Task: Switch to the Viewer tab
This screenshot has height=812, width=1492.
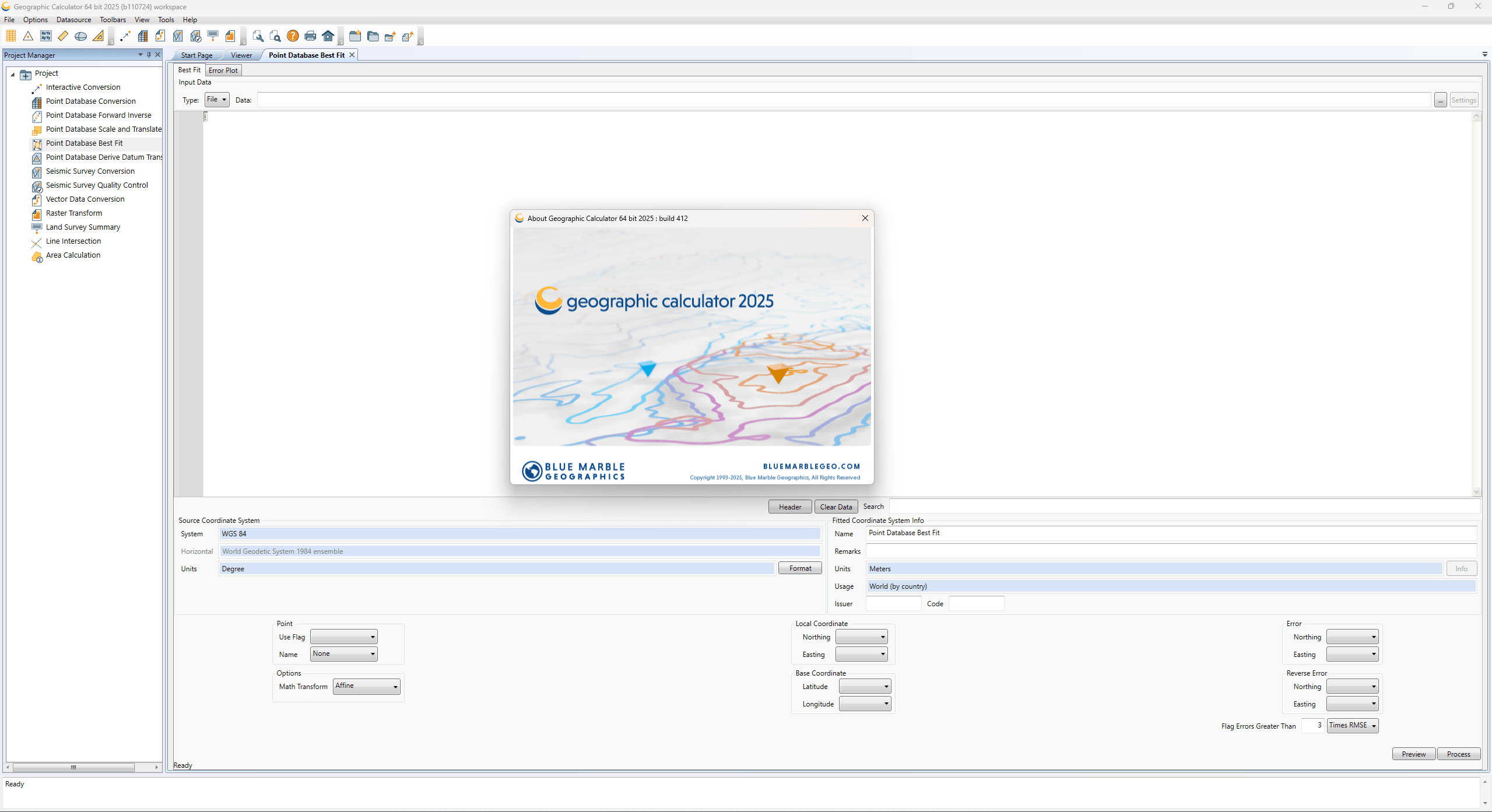Action: pyautogui.click(x=241, y=55)
